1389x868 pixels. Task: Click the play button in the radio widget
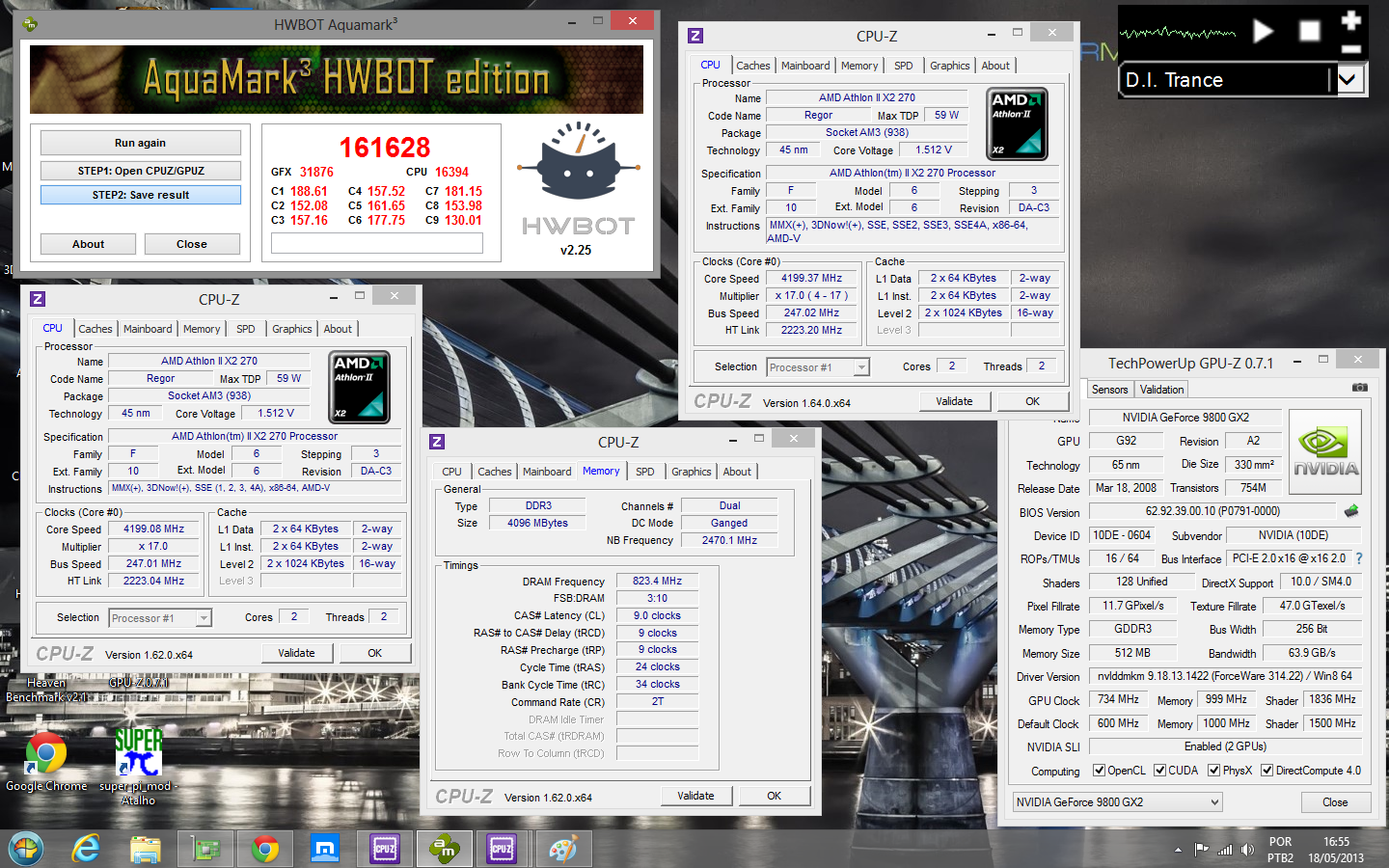tap(1263, 31)
